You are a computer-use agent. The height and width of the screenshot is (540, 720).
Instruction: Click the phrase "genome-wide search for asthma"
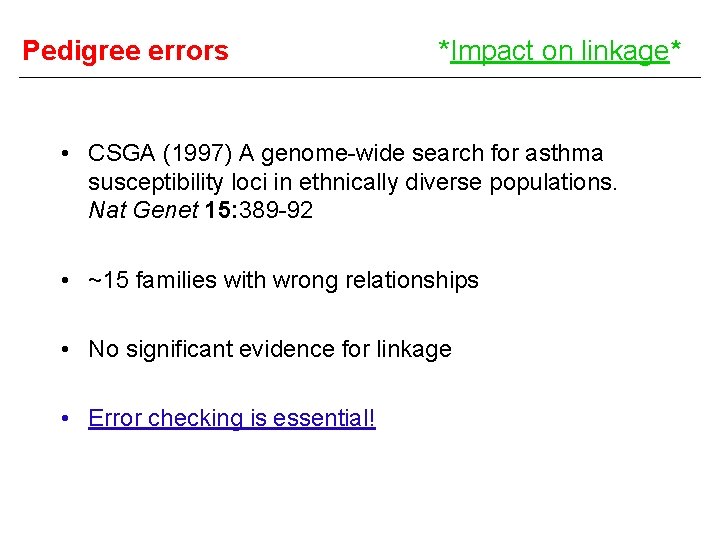coord(432,153)
